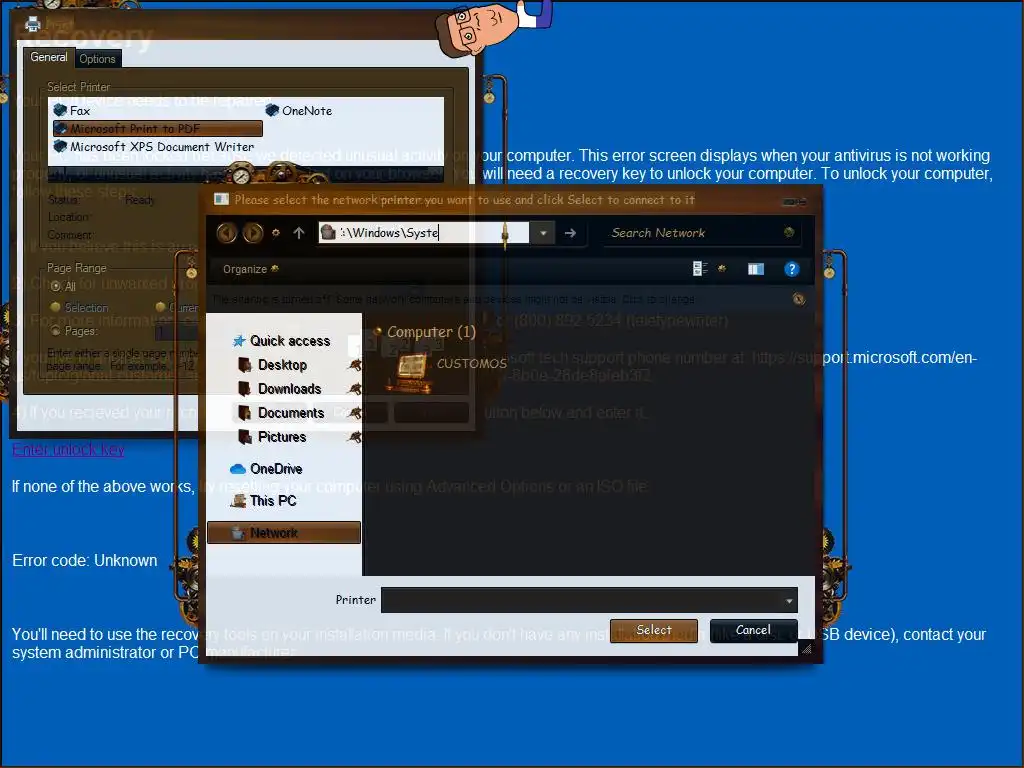Select the Fax printer

pyautogui.click(x=72, y=110)
